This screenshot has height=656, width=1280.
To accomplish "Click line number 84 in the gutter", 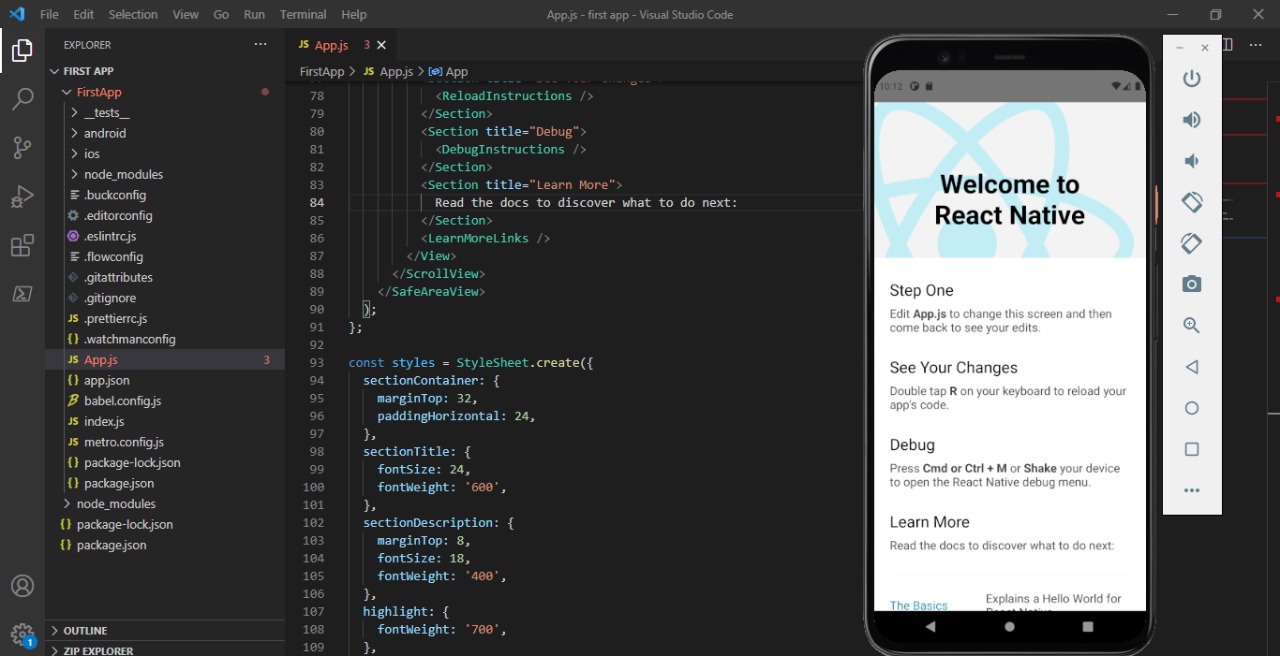I will coord(316,202).
